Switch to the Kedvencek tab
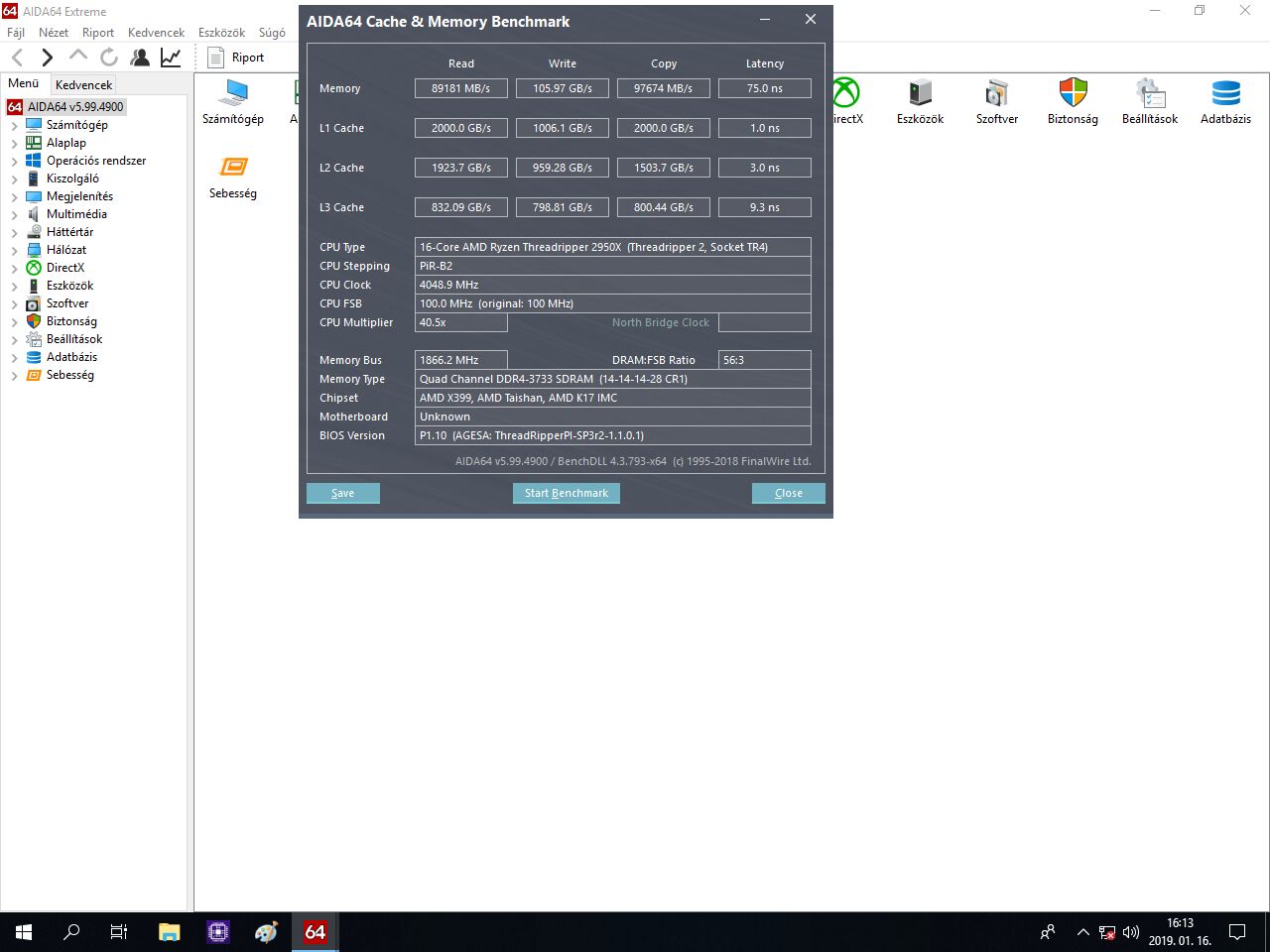The image size is (1270, 952). (x=83, y=84)
